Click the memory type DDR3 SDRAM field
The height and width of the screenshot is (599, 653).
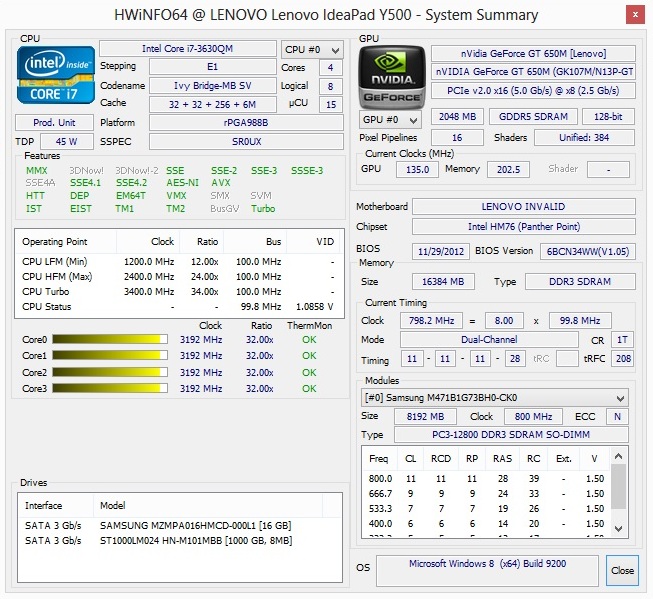click(x=580, y=282)
